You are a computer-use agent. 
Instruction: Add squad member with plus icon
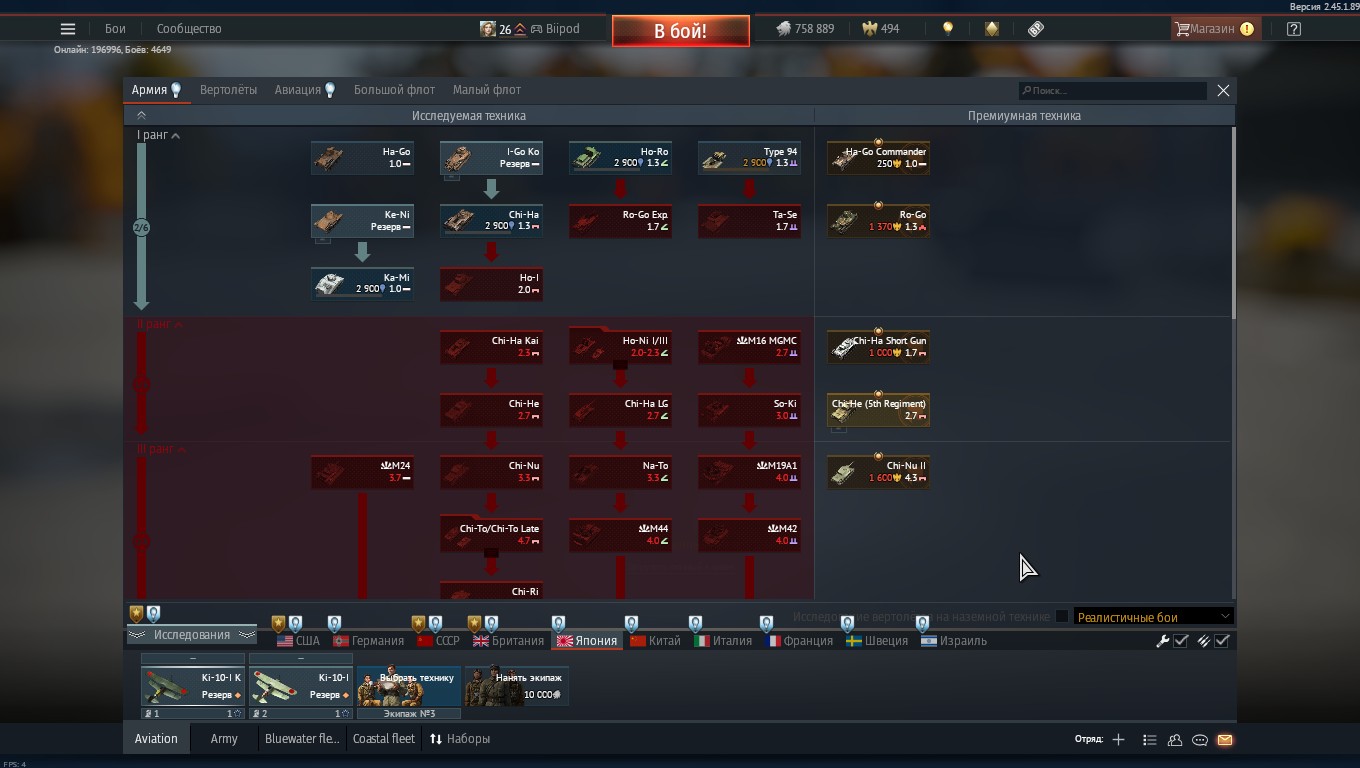pyautogui.click(x=1118, y=740)
